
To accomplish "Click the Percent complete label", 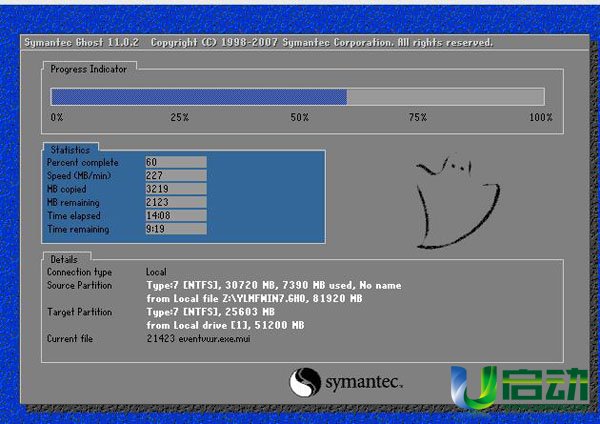I will coord(83,163).
